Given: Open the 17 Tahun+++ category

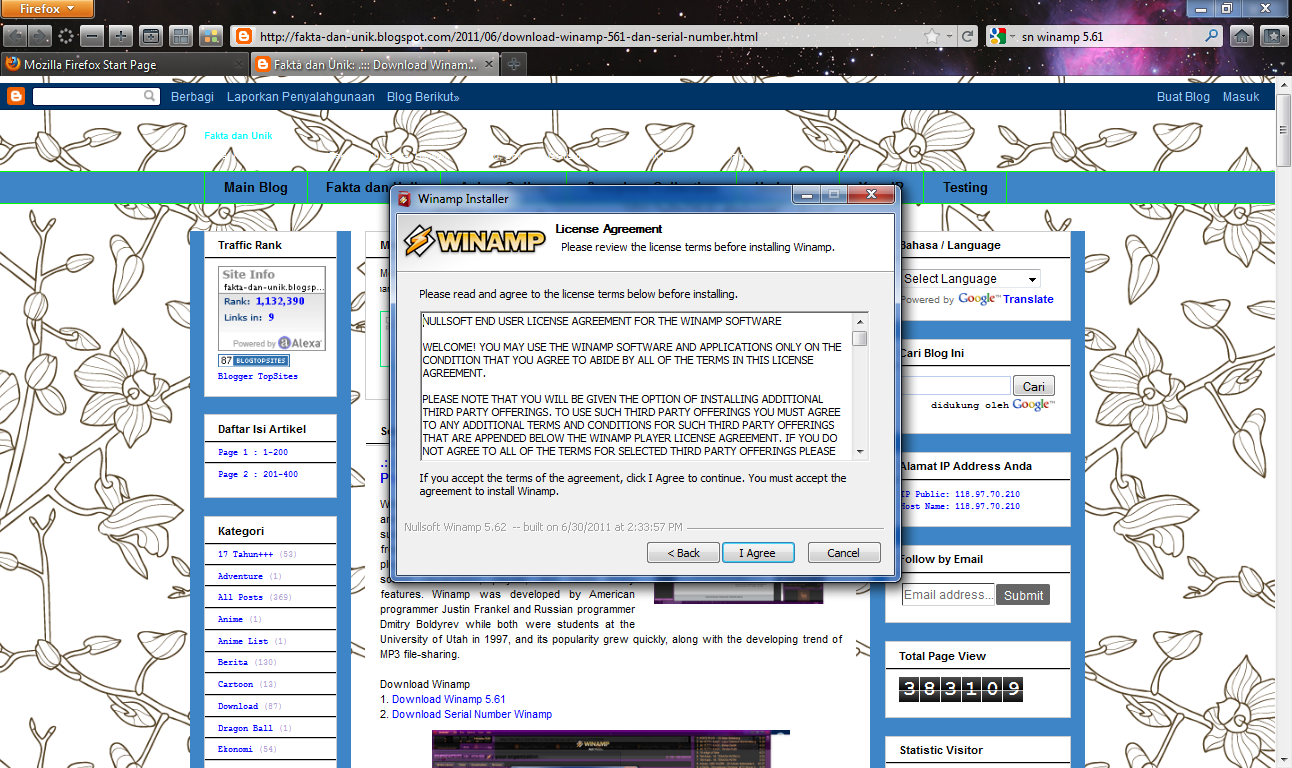Looking at the screenshot, I should click(245, 554).
